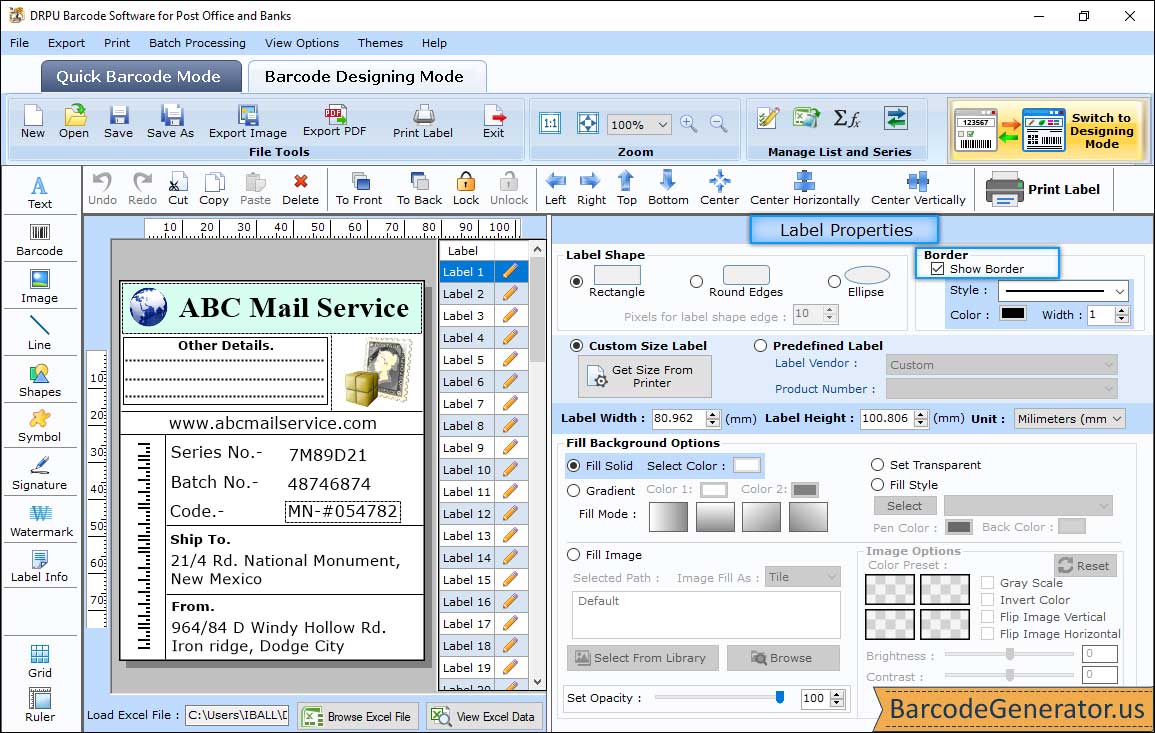Select Rectangle label shape
Image resolution: width=1155 pixels, height=733 pixels.
[576, 281]
